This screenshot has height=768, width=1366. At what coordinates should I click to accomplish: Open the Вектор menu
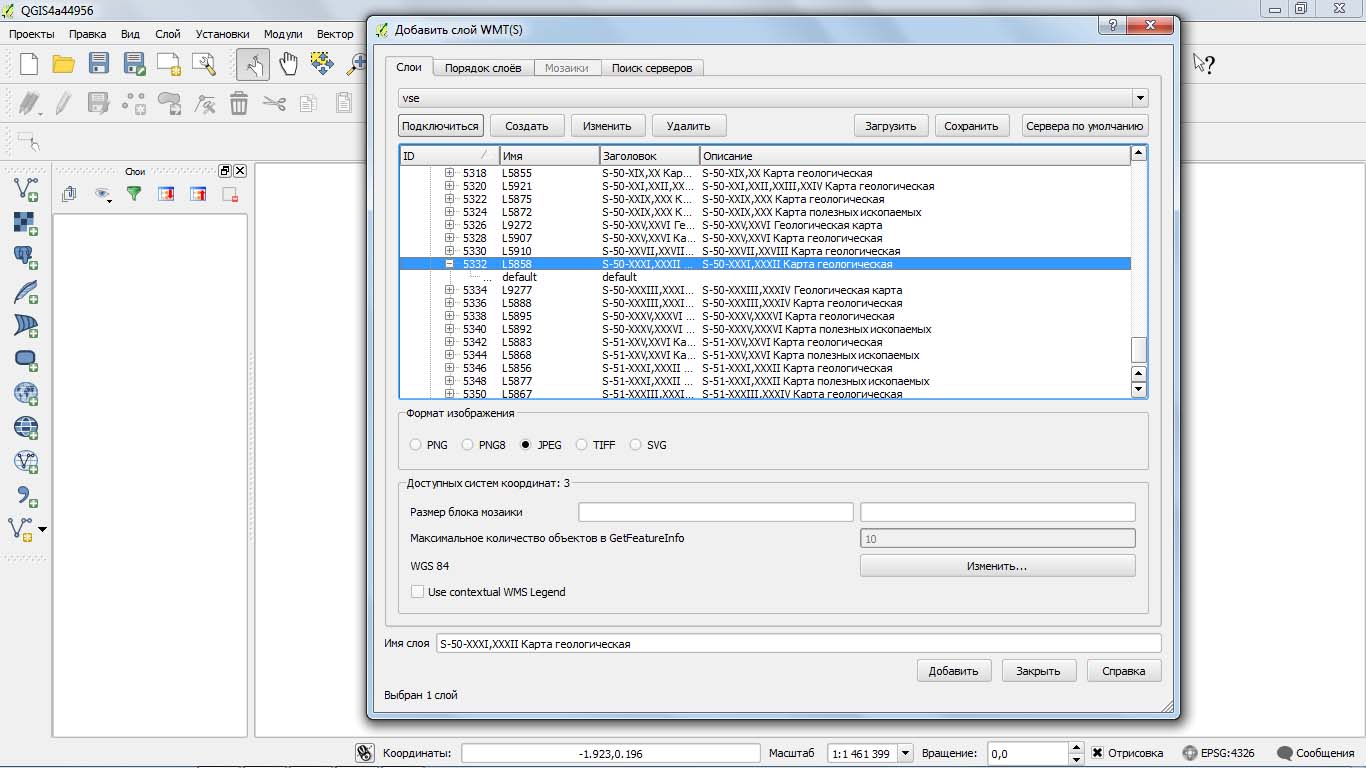pyautogui.click(x=335, y=34)
